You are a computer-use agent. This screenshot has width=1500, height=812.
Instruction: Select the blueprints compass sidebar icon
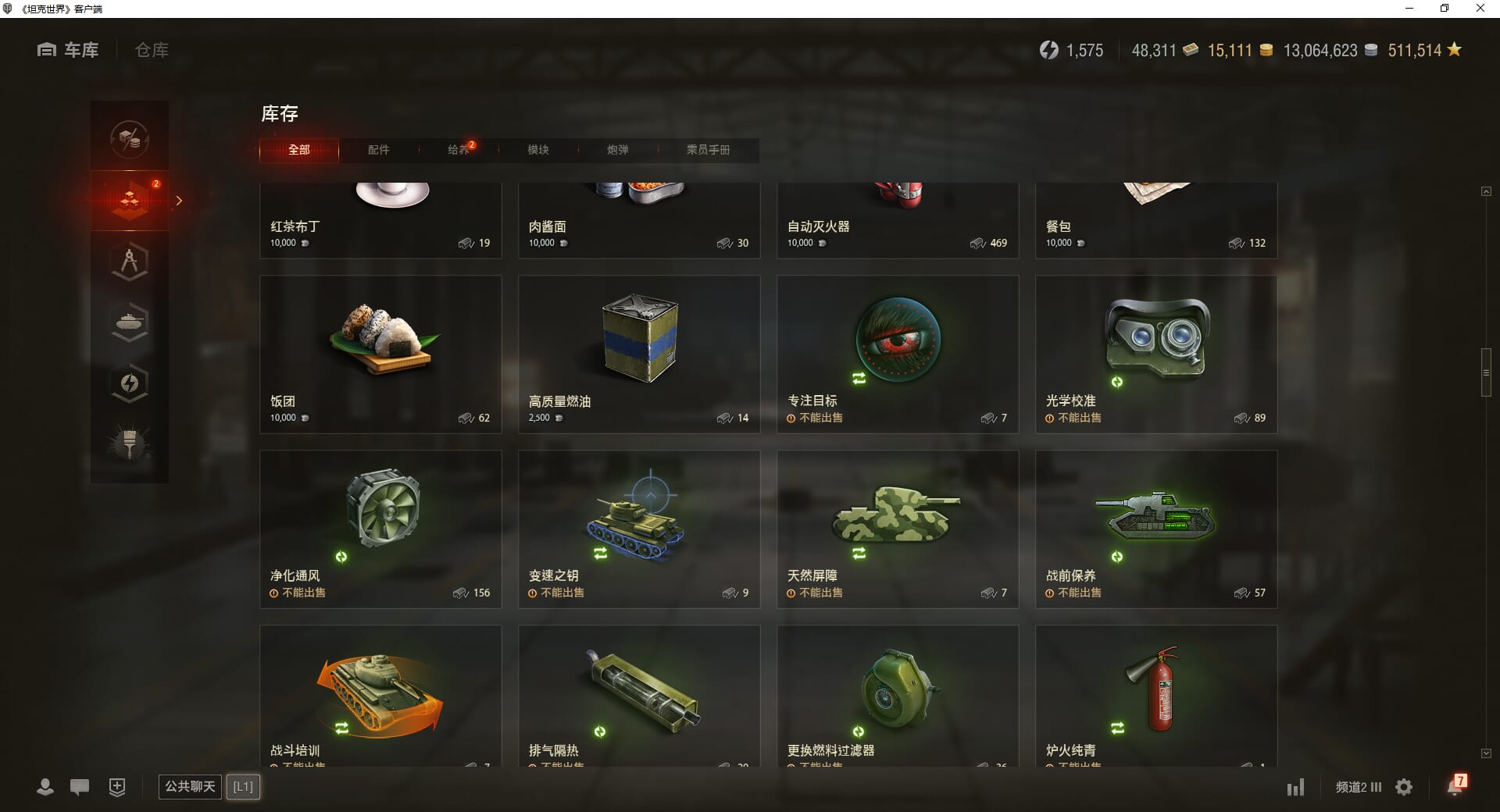point(130,262)
